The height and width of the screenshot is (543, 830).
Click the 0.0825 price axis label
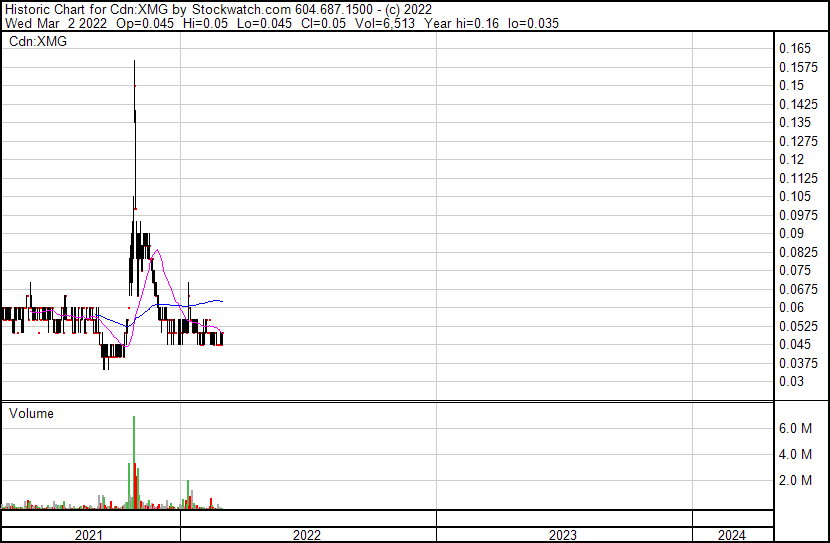point(798,252)
